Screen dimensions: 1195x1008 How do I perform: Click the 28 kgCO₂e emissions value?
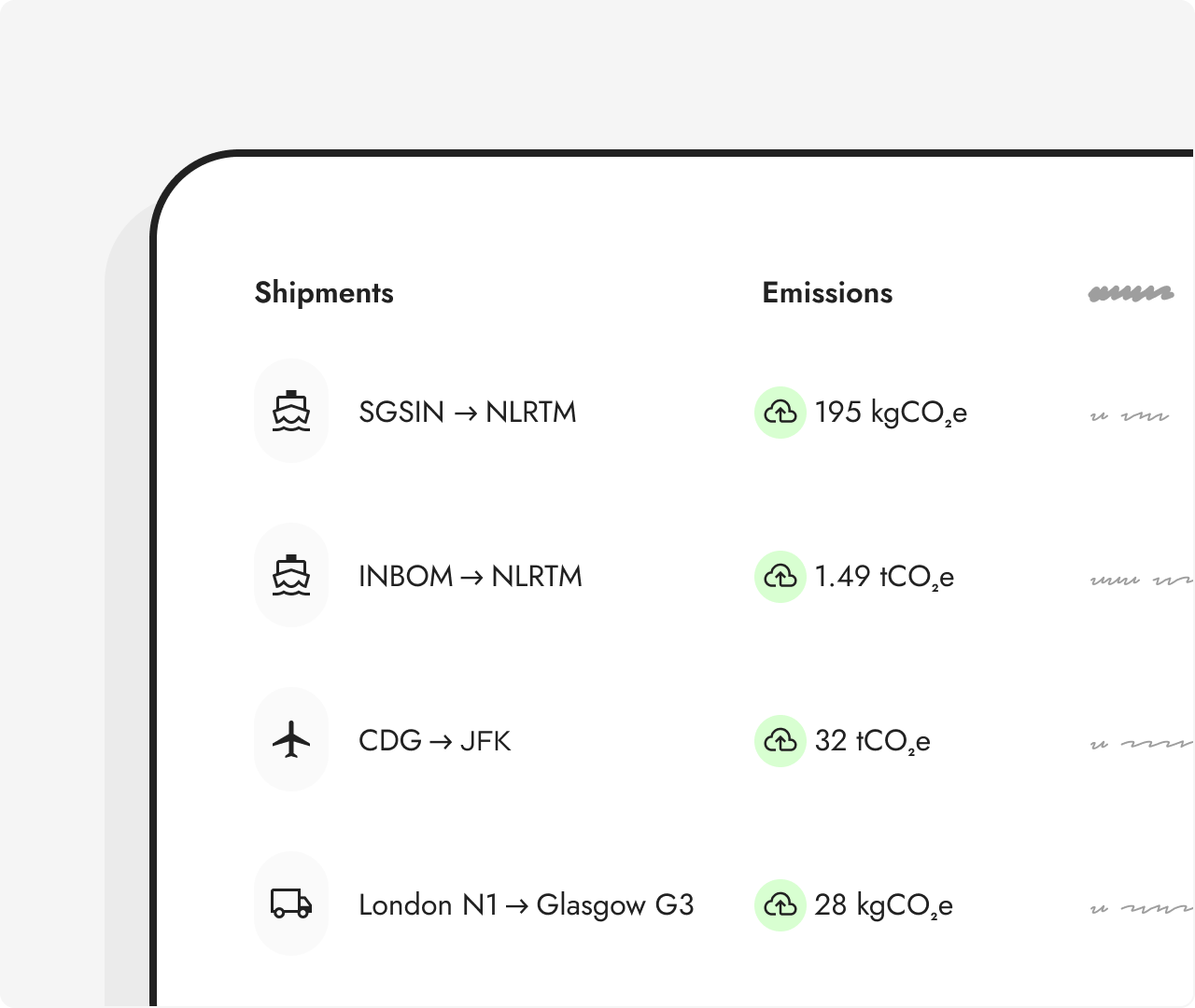(883, 904)
